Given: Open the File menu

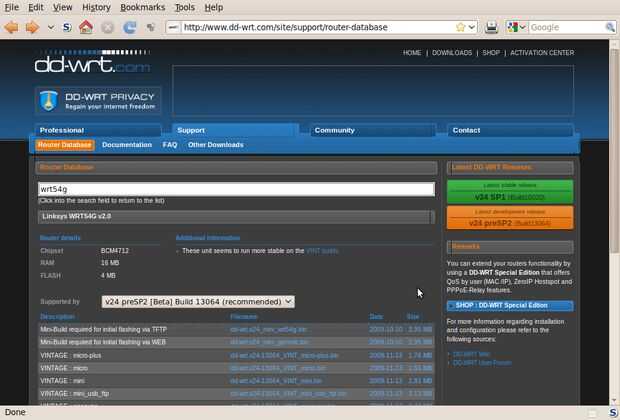Looking at the screenshot, I should [12, 7].
